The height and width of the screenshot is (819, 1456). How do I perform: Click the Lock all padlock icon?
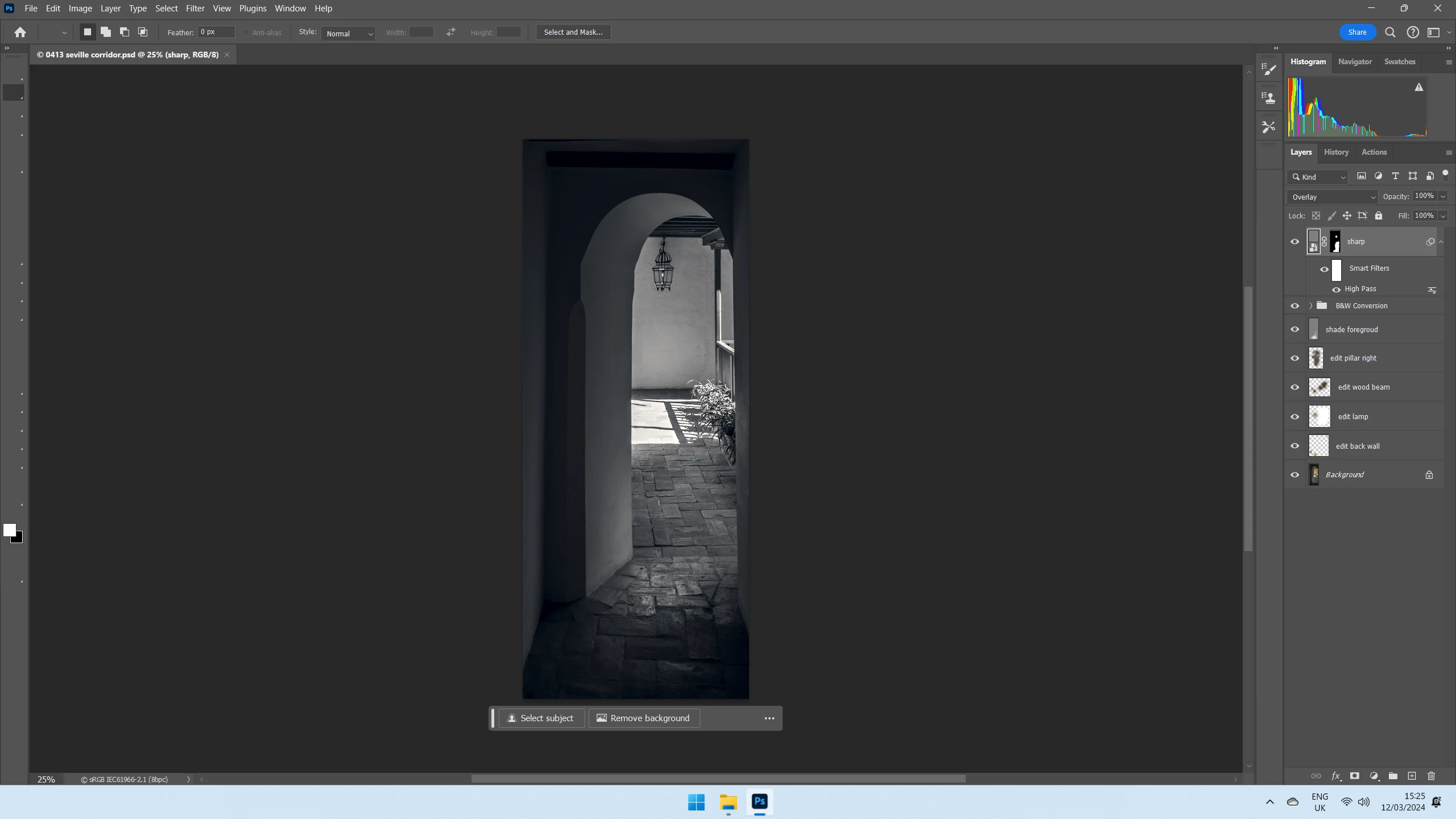point(1379,216)
